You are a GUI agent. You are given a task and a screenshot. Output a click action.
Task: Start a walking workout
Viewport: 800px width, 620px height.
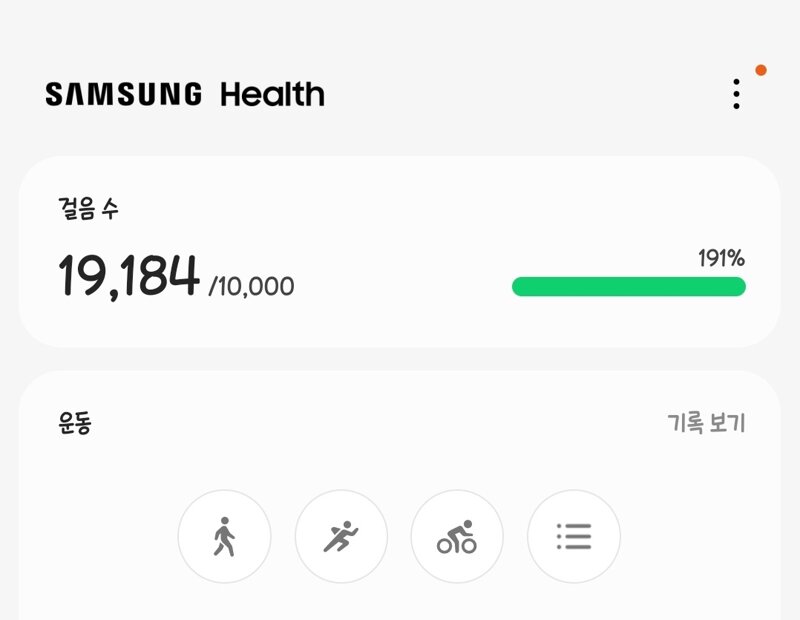pos(224,536)
